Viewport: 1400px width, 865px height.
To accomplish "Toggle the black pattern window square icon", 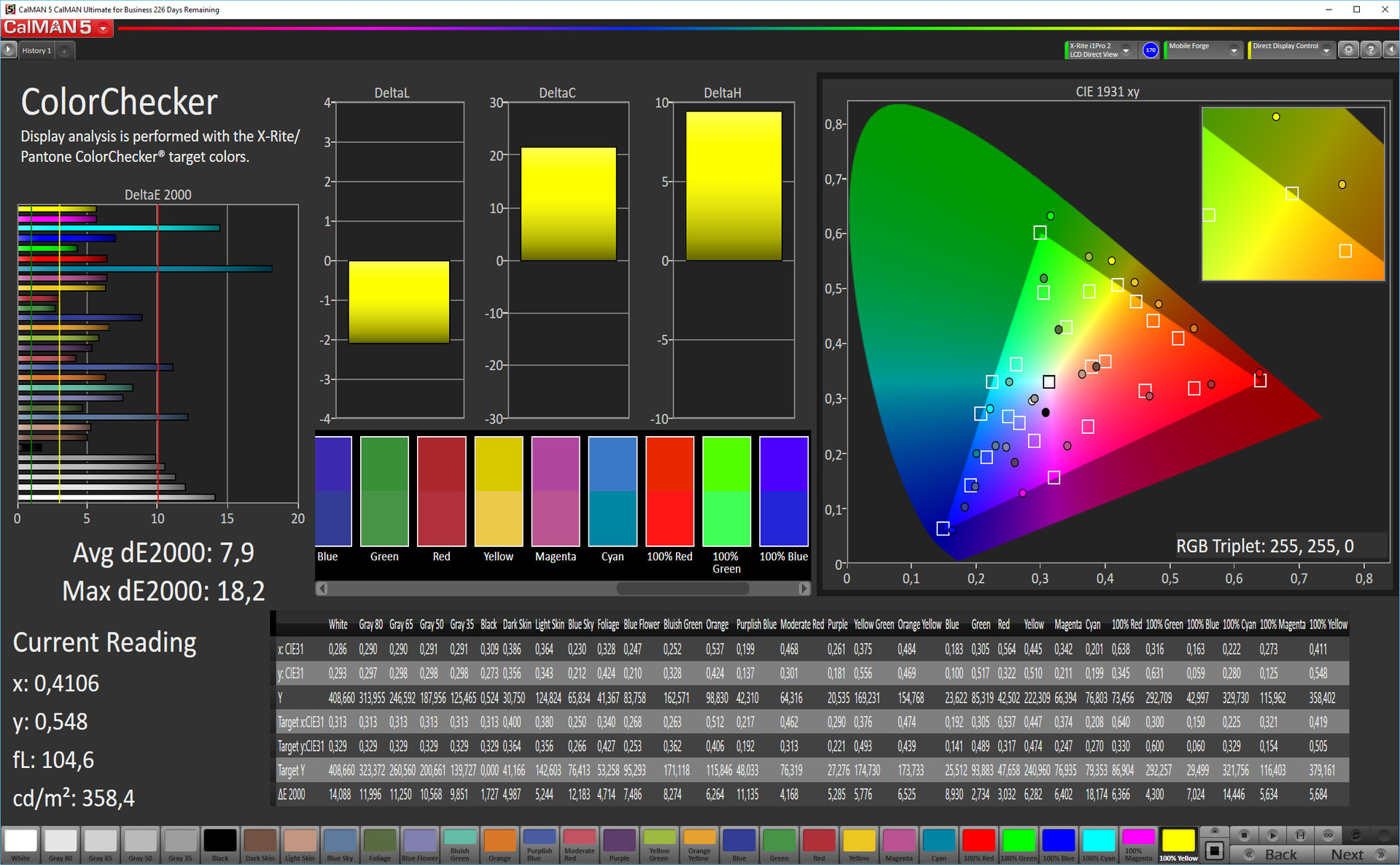I will coord(1214,850).
